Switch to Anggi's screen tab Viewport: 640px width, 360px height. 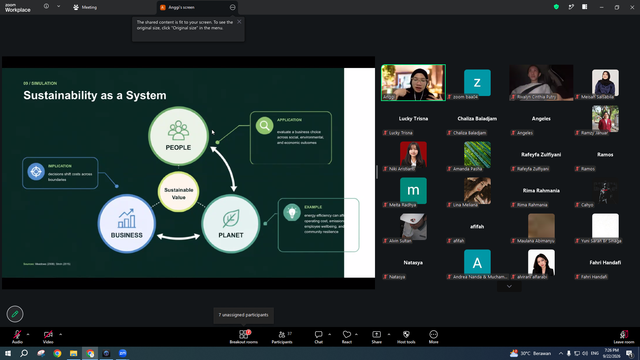197,7
